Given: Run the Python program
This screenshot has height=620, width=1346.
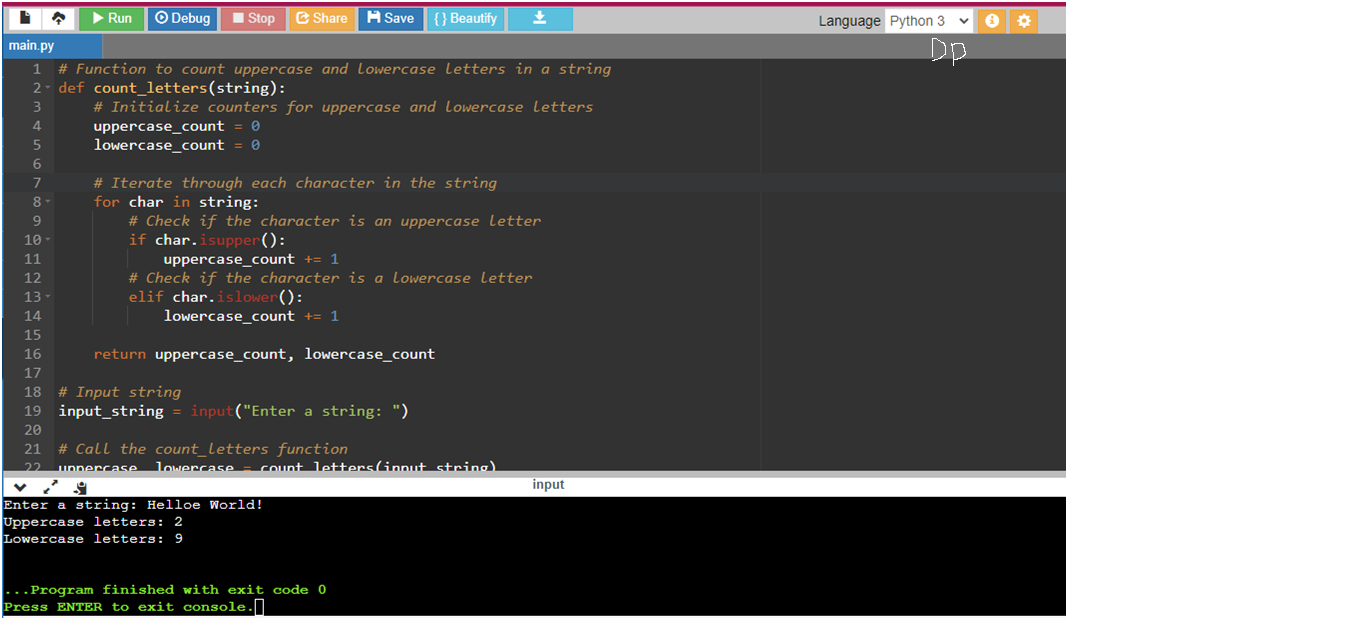Looking at the screenshot, I should [111, 18].
